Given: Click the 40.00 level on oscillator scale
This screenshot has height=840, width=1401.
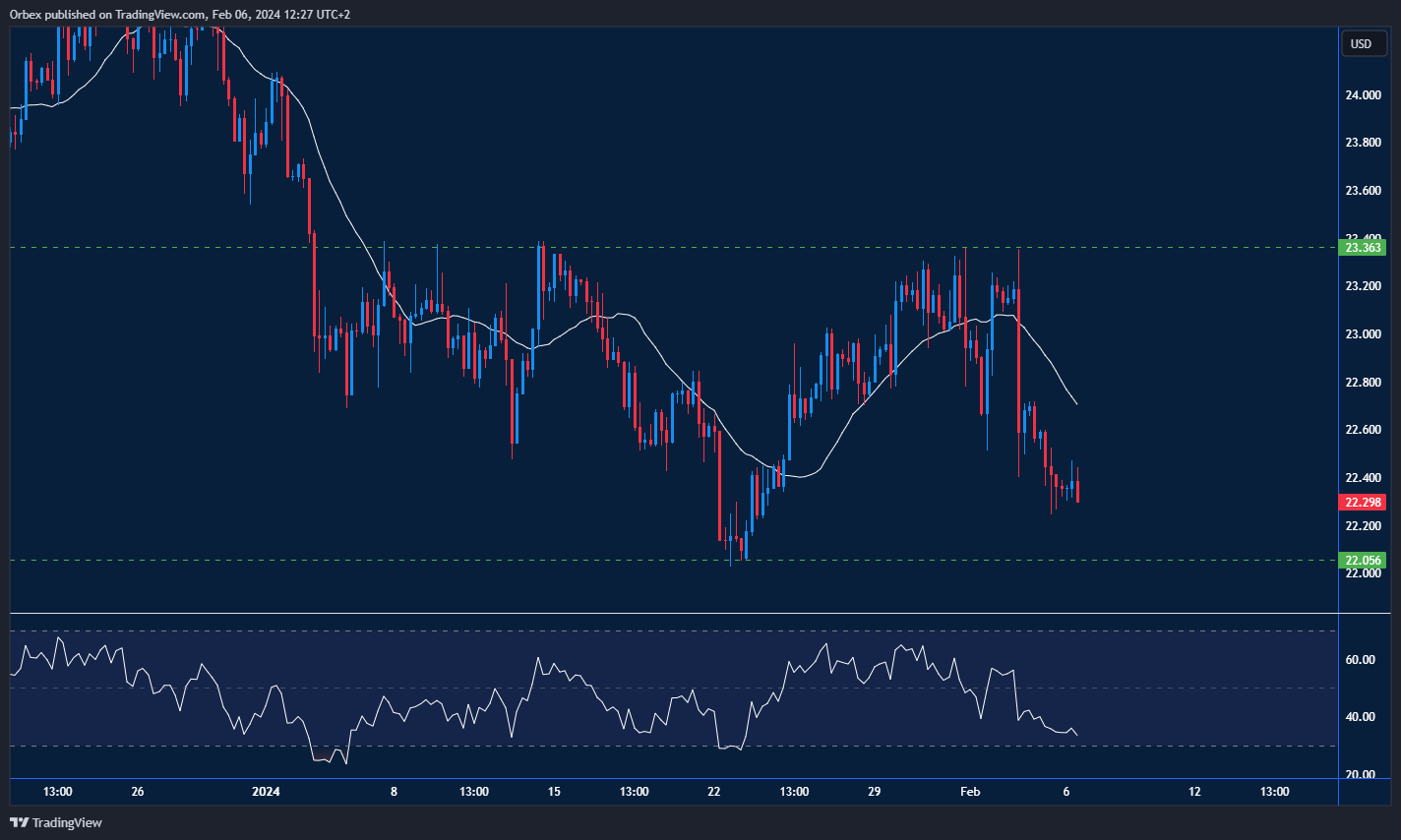Looking at the screenshot, I should [x=1361, y=717].
